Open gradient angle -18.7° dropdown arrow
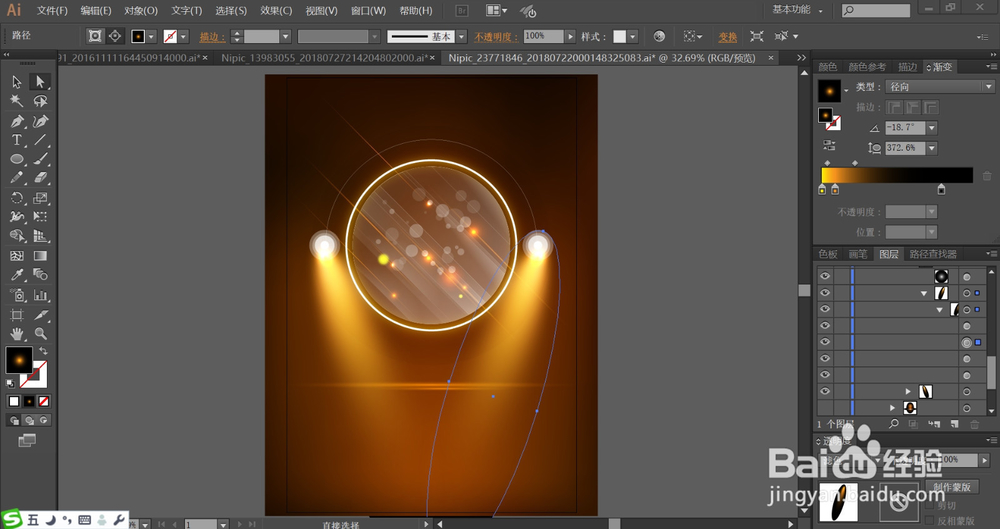The width and height of the screenshot is (1000, 529). [932, 128]
